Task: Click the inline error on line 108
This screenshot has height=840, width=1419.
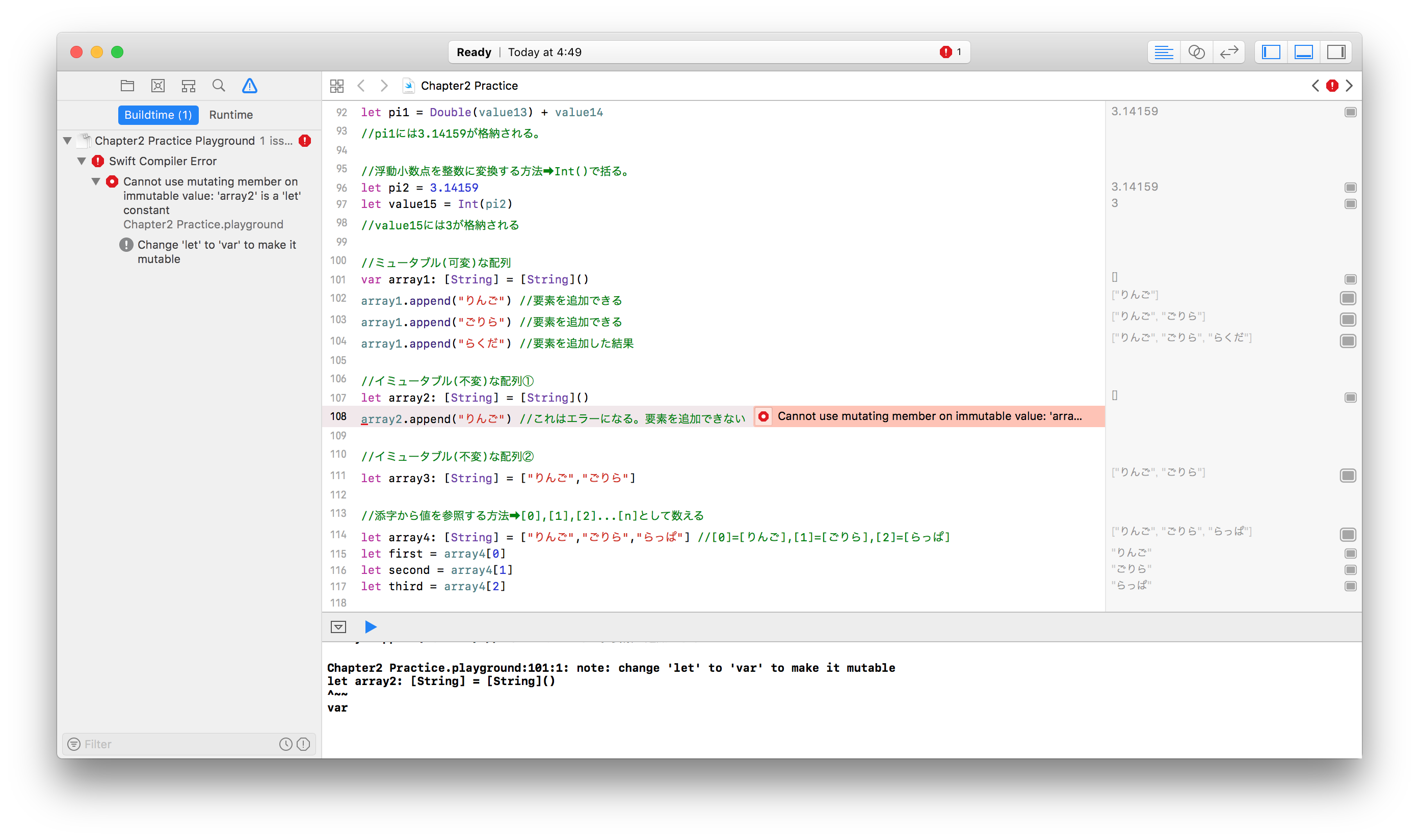Action: click(x=928, y=416)
